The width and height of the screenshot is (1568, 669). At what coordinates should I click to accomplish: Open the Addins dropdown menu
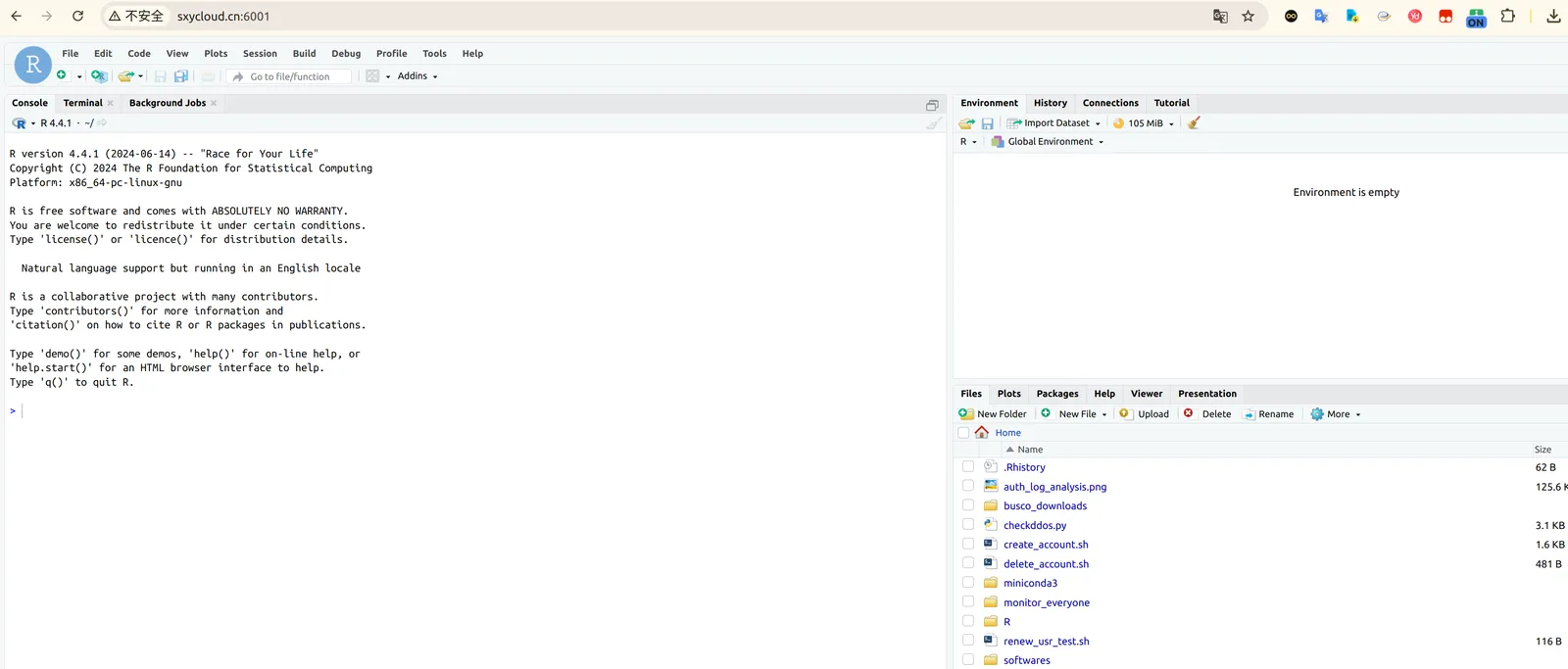pos(416,76)
